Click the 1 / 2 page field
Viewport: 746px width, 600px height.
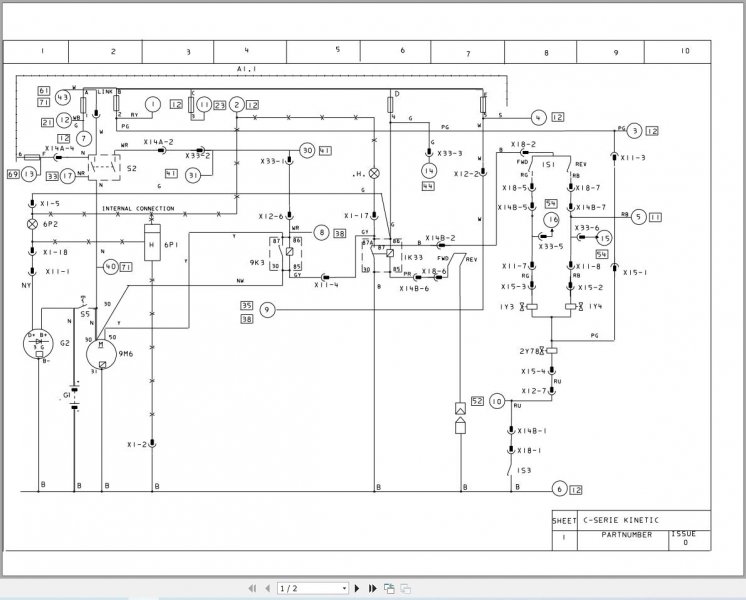312,589
